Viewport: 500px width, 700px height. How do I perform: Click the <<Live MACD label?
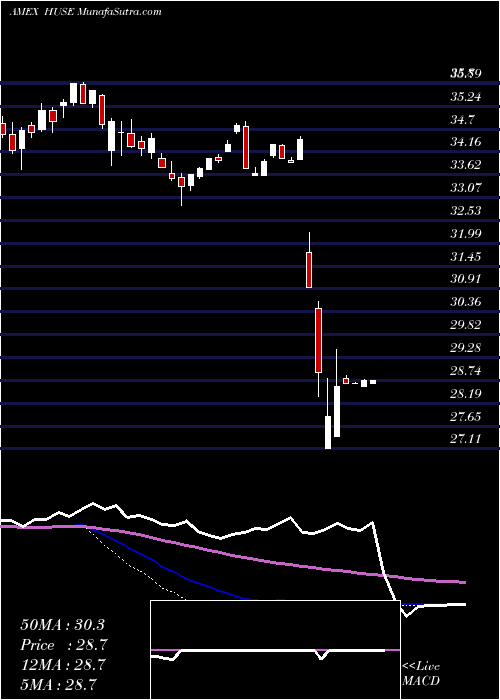[x=421, y=673]
